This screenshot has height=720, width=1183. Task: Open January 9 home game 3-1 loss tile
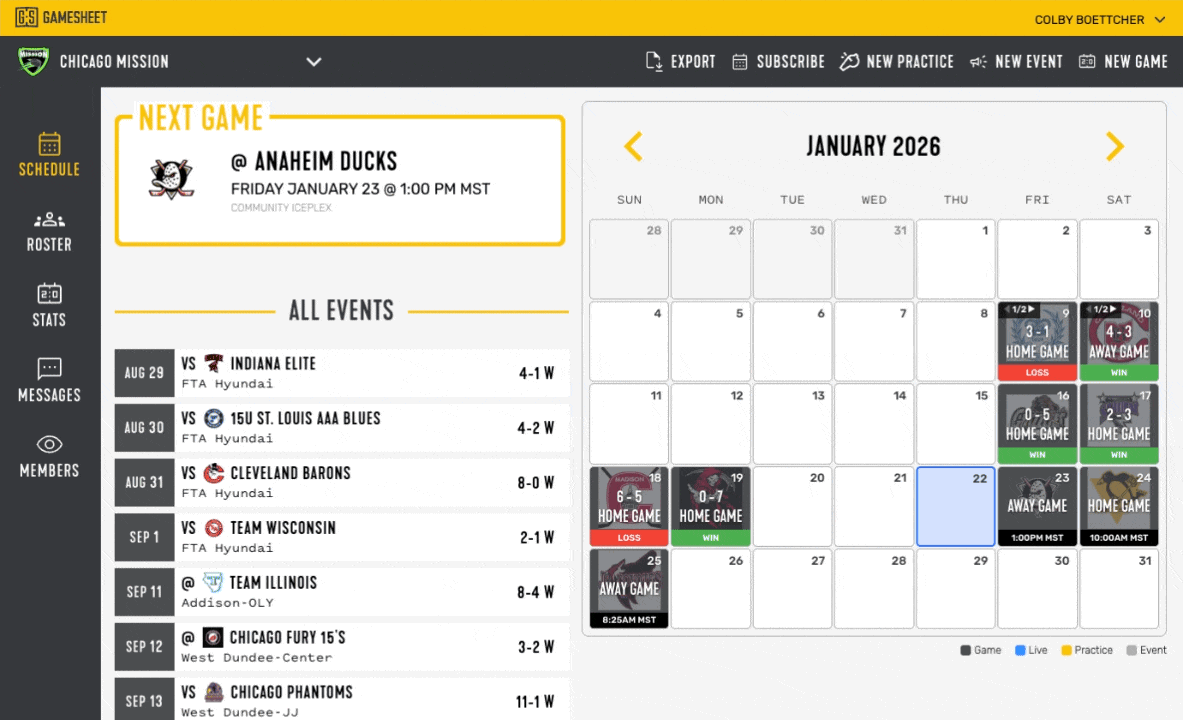(1037, 341)
